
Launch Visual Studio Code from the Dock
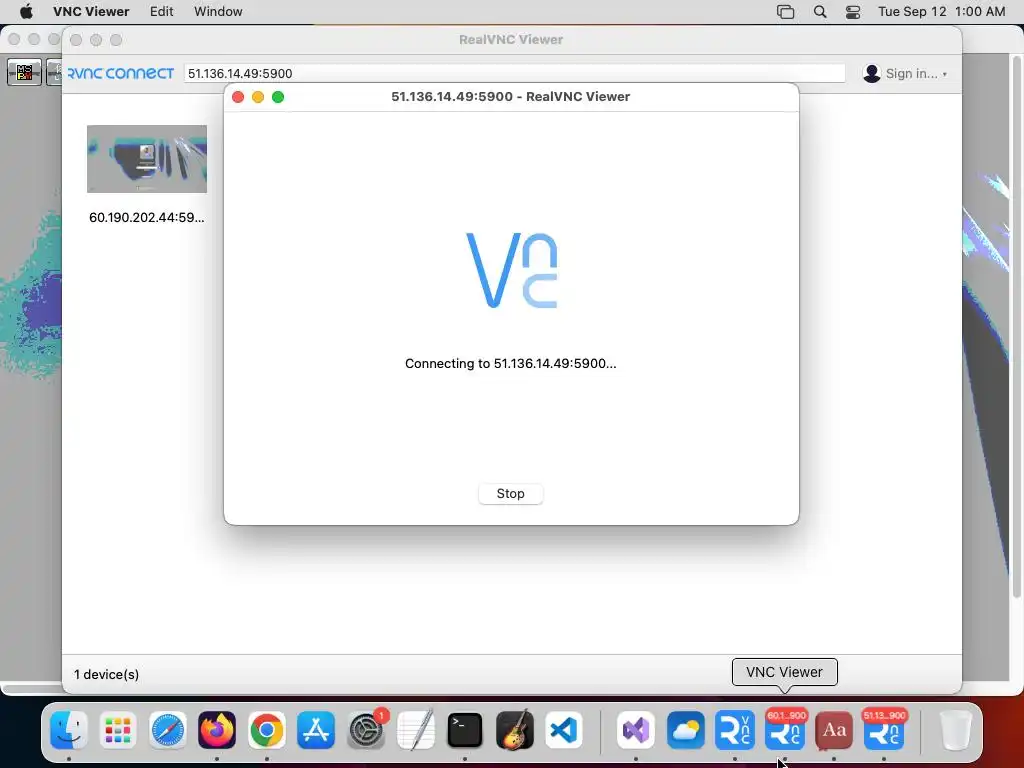pyautogui.click(x=564, y=730)
